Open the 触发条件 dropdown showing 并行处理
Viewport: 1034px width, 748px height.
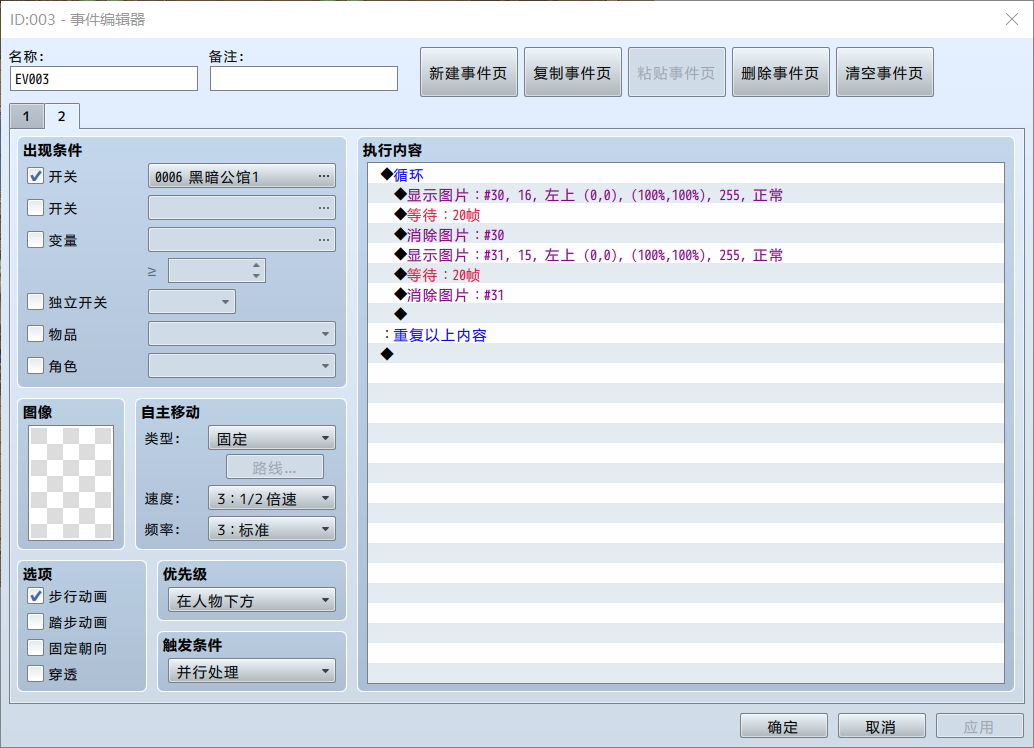251,671
